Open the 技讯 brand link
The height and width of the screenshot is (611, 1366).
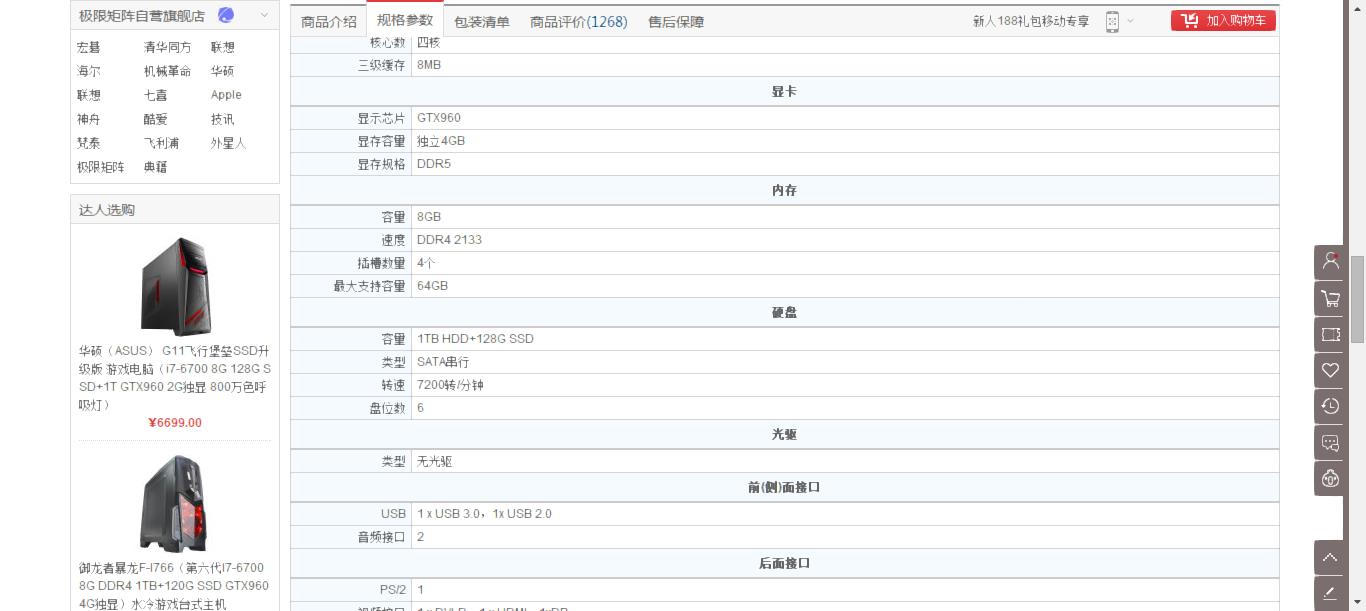222,119
